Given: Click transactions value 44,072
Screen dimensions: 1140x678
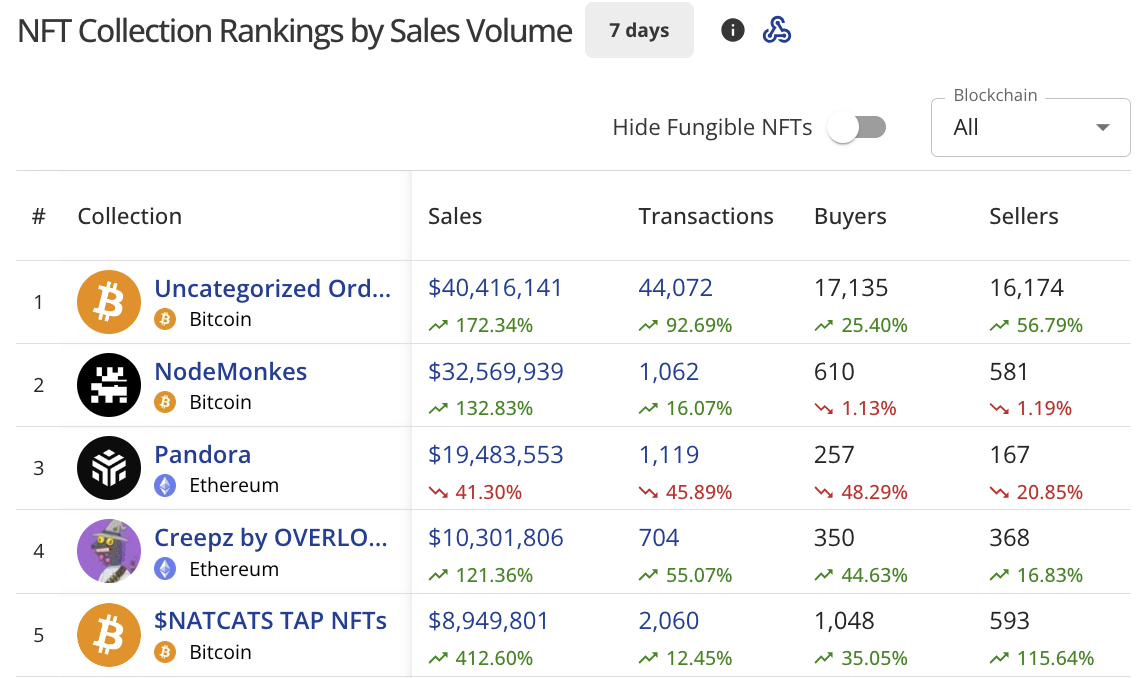Looking at the screenshot, I should click(675, 288).
